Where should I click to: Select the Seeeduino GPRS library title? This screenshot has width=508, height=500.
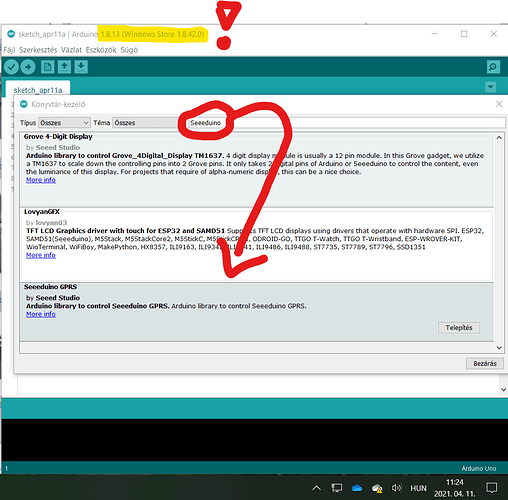coord(50,287)
